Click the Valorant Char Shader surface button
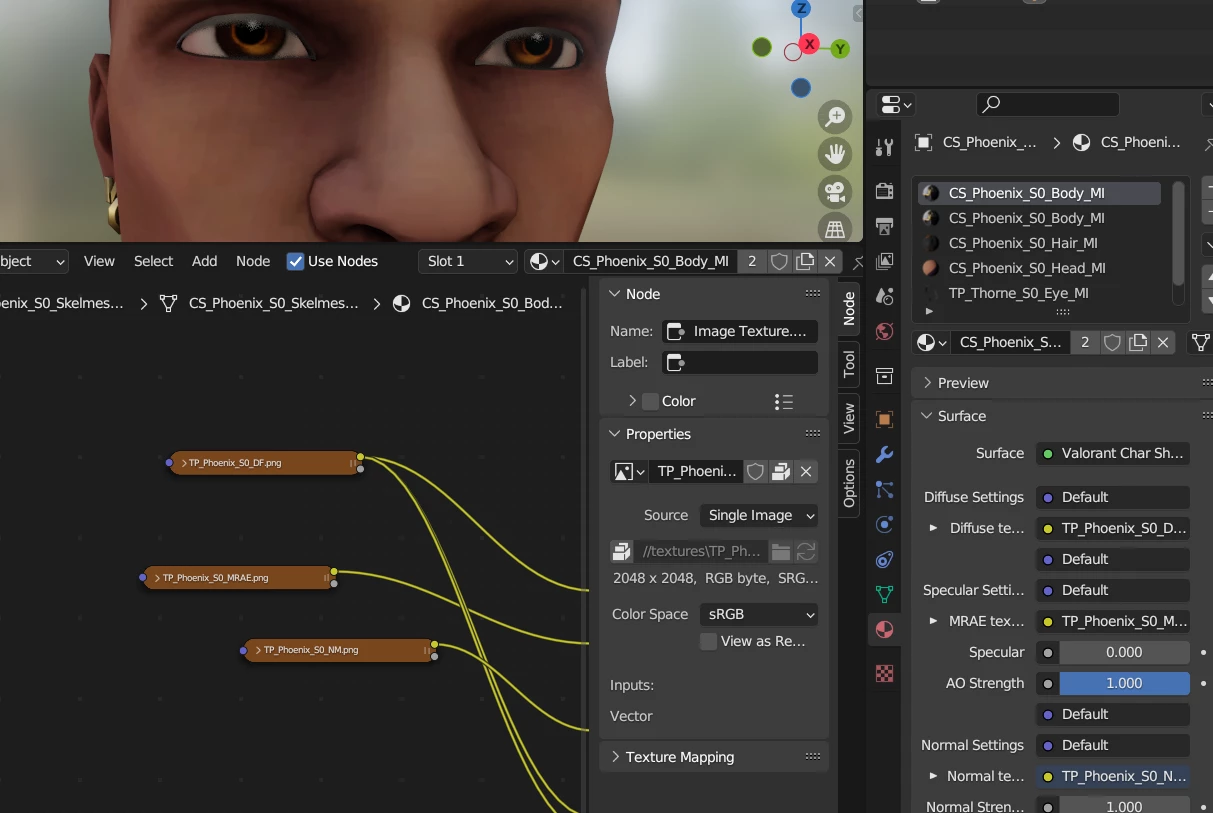The width and height of the screenshot is (1213, 813). (1113, 453)
